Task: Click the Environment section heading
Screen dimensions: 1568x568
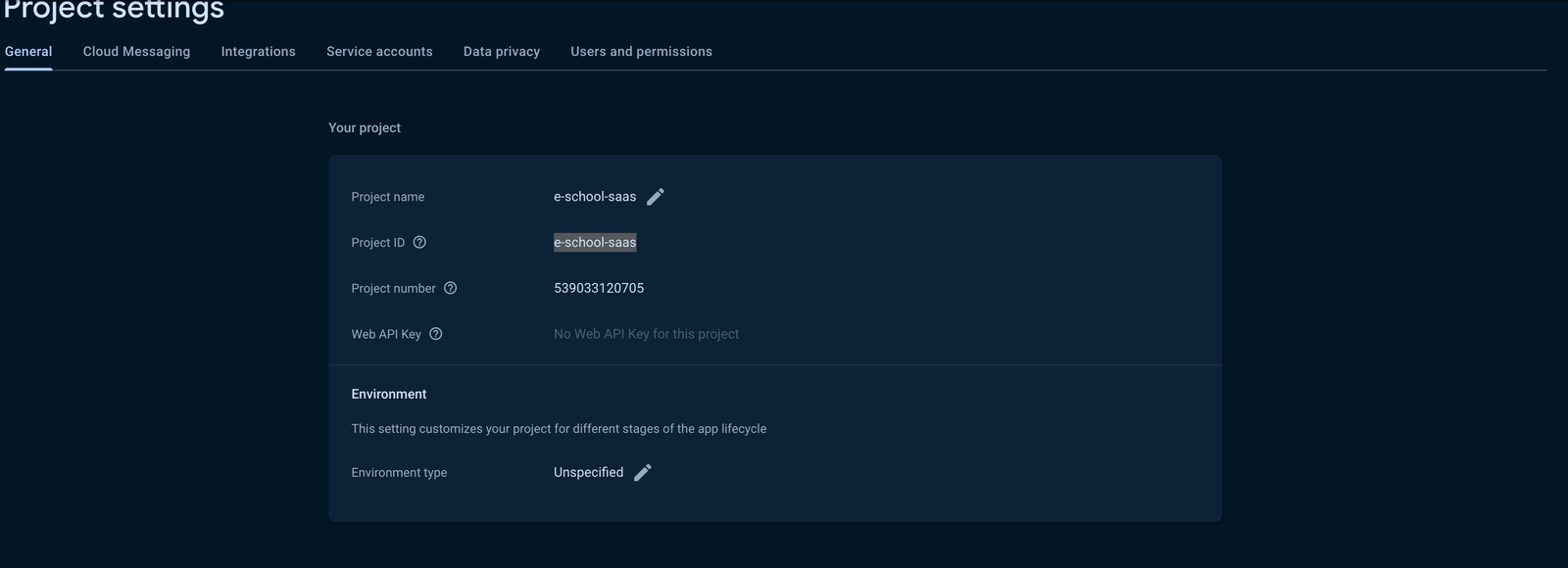Action: (x=389, y=394)
